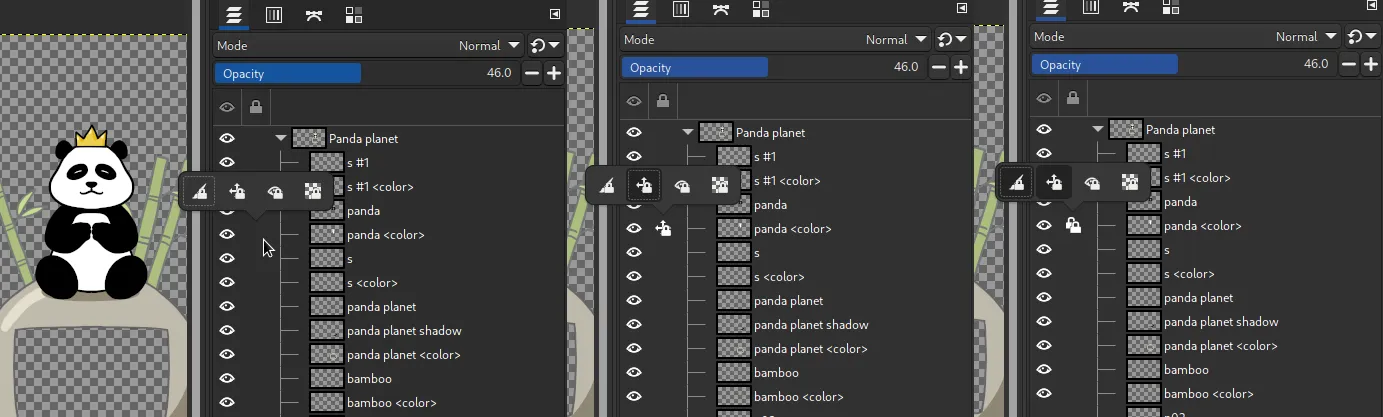Click the lock column header icon in the right panel
The height and width of the screenshot is (417, 1383).
(x=1073, y=97)
